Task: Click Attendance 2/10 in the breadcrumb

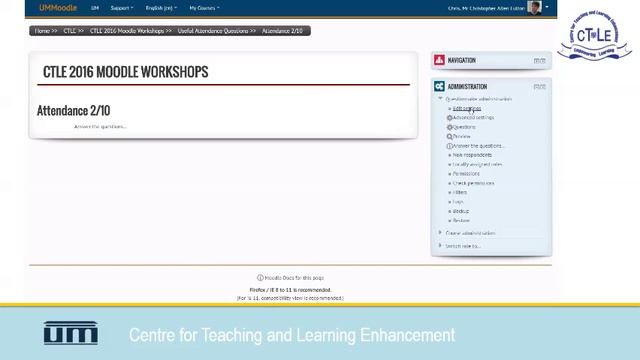Action: pyautogui.click(x=282, y=31)
